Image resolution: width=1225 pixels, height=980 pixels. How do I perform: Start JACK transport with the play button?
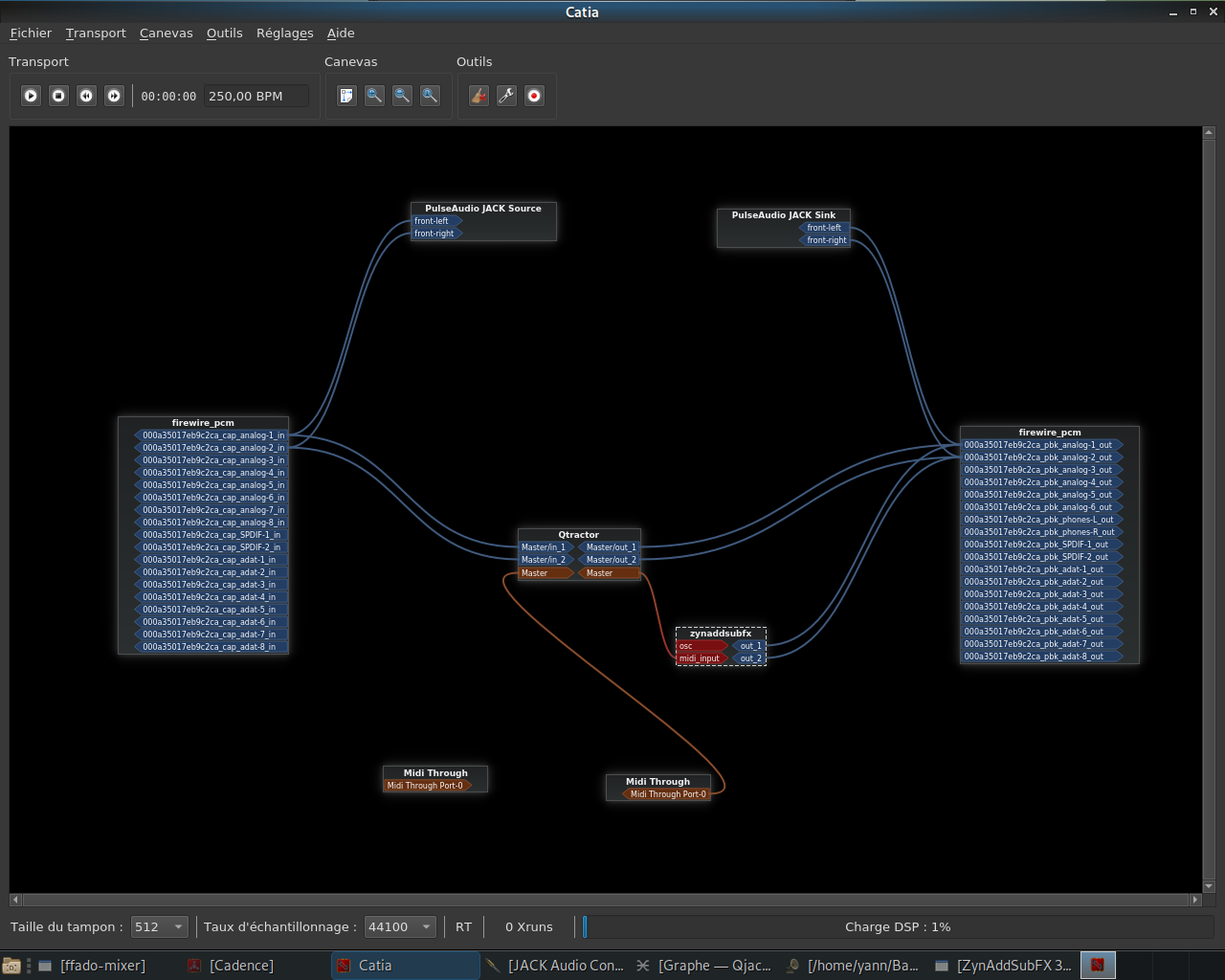point(31,96)
